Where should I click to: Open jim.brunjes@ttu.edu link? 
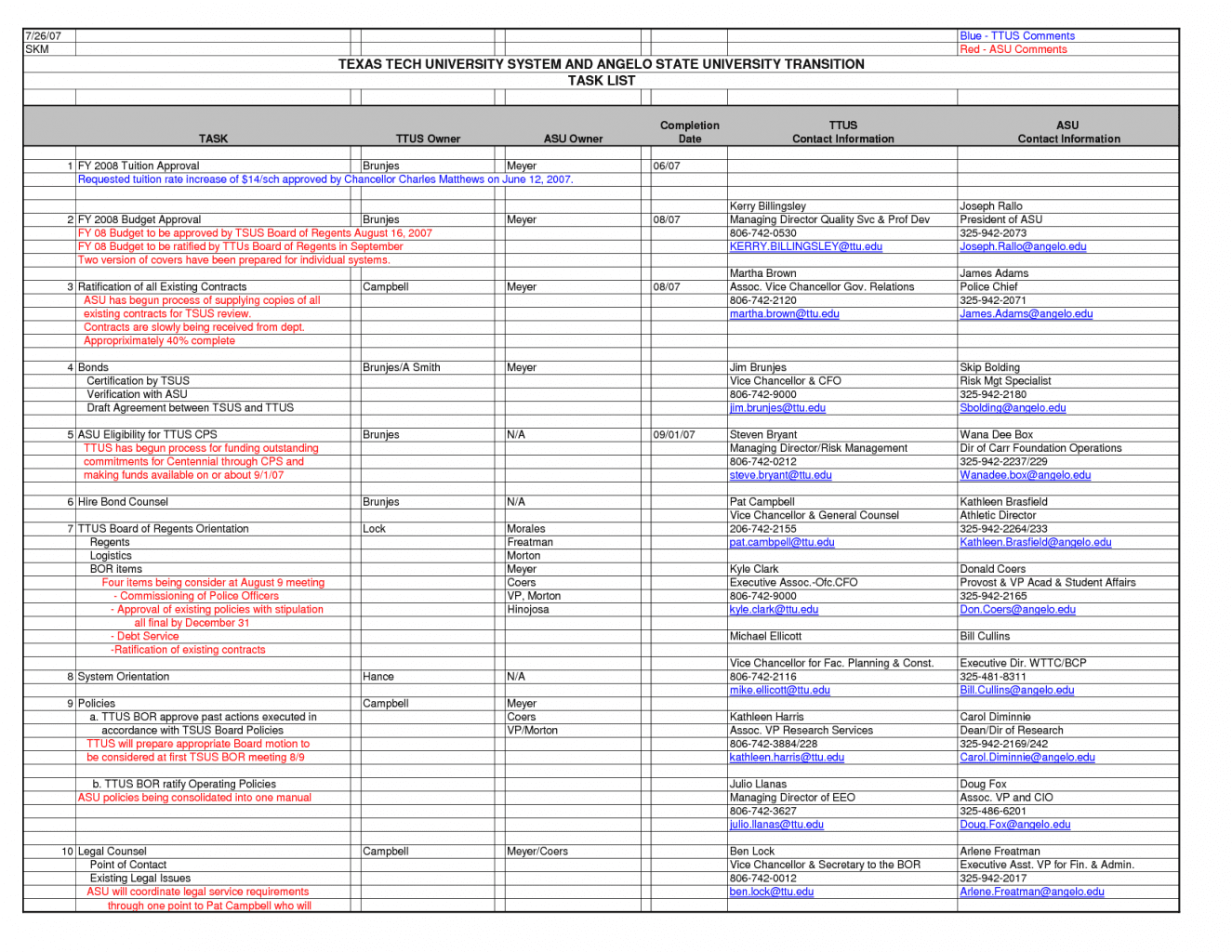777,408
